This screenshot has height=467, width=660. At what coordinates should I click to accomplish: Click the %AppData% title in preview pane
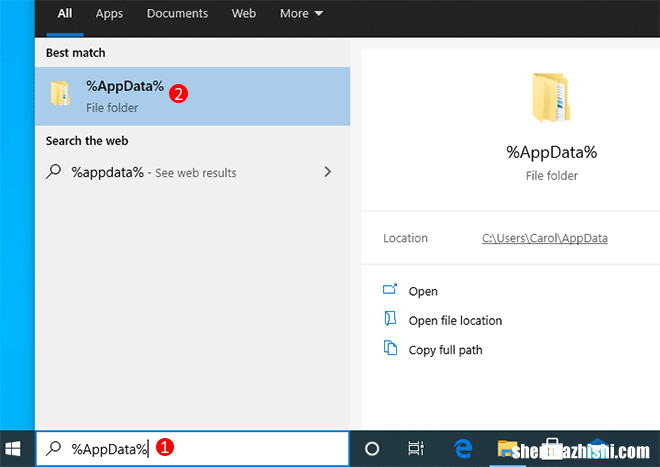coord(551,152)
